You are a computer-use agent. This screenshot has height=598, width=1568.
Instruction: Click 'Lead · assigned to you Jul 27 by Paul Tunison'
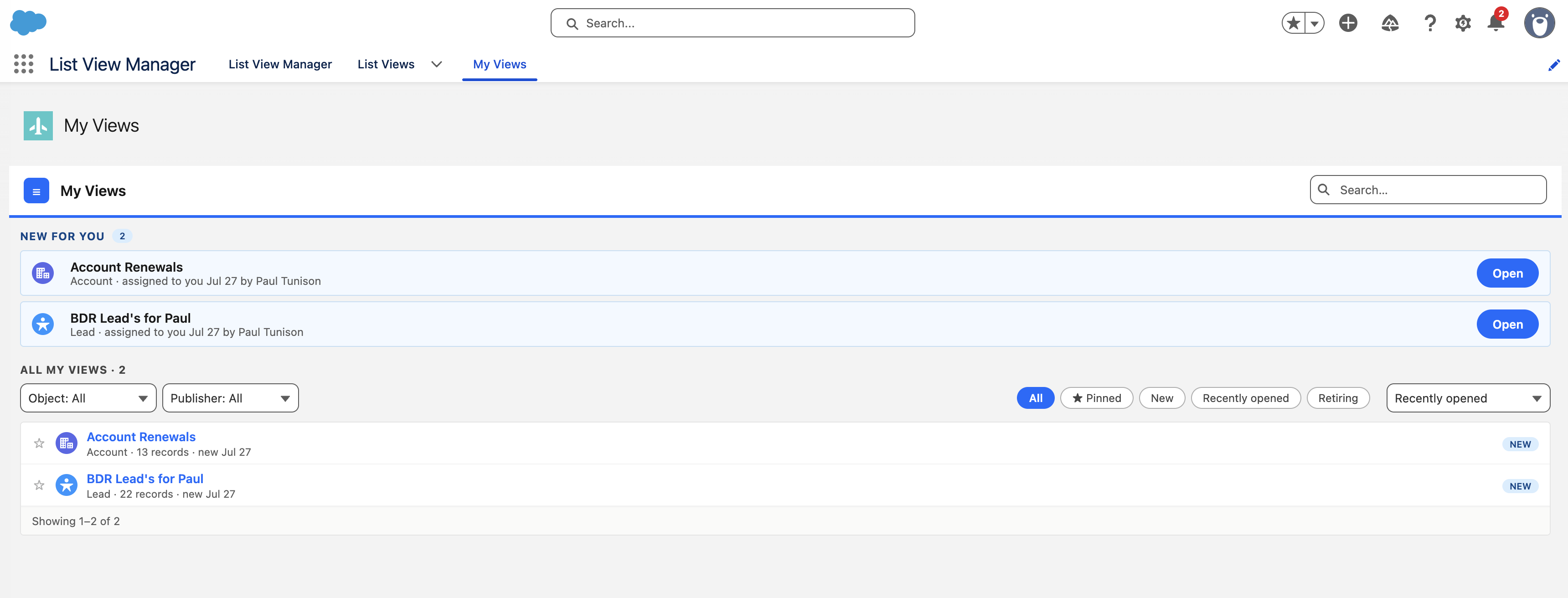point(187,332)
